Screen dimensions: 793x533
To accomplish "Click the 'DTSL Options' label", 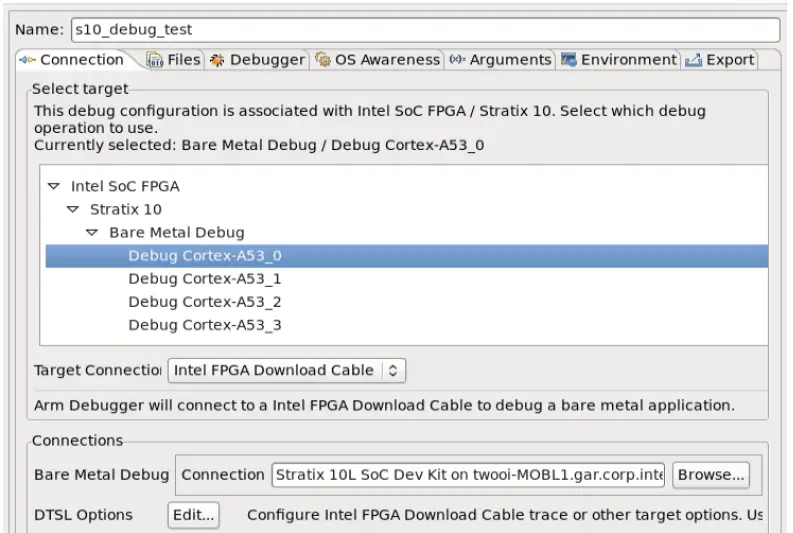I will click(83, 515).
